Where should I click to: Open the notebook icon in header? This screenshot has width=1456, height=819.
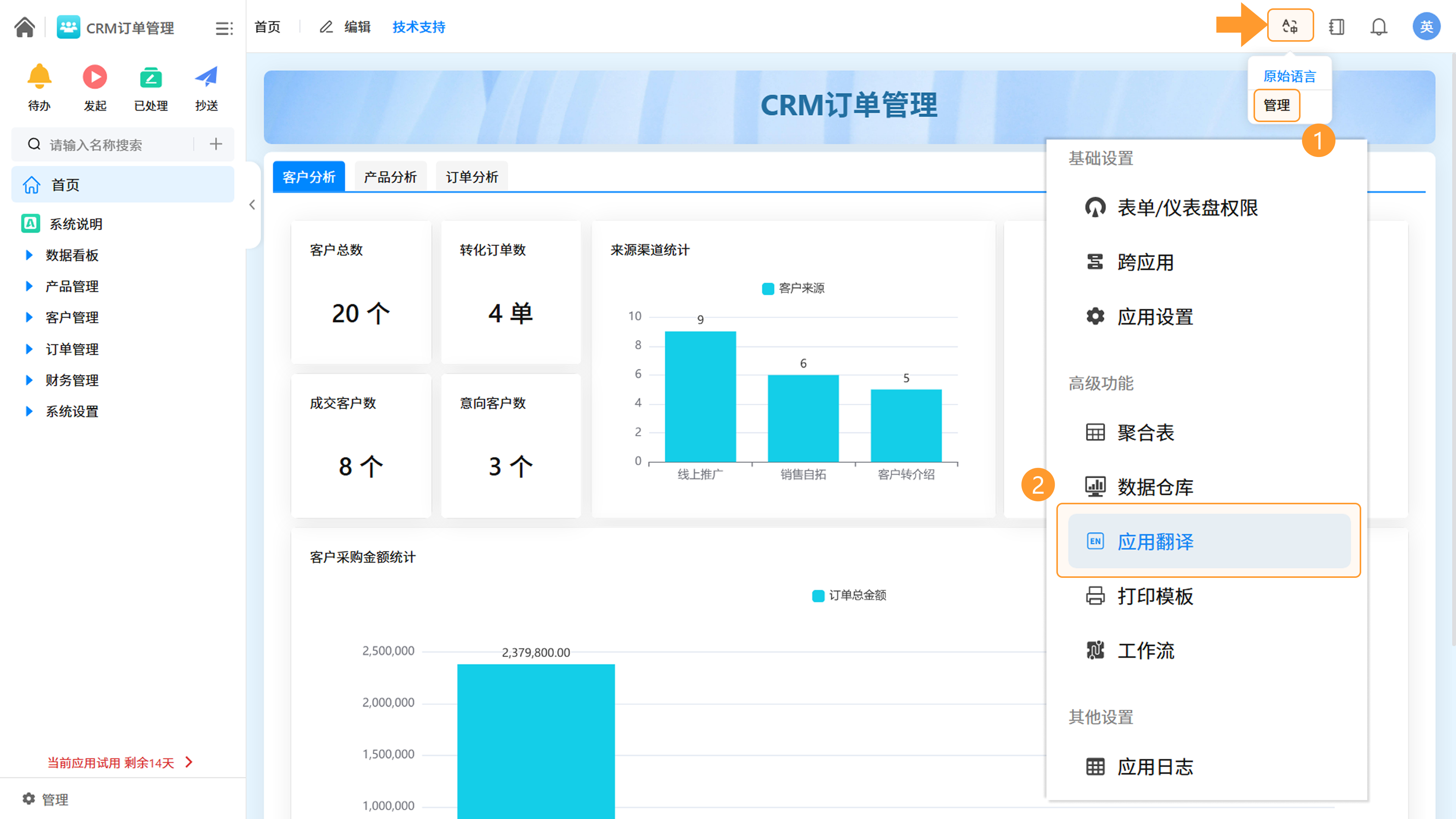point(1336,27)
